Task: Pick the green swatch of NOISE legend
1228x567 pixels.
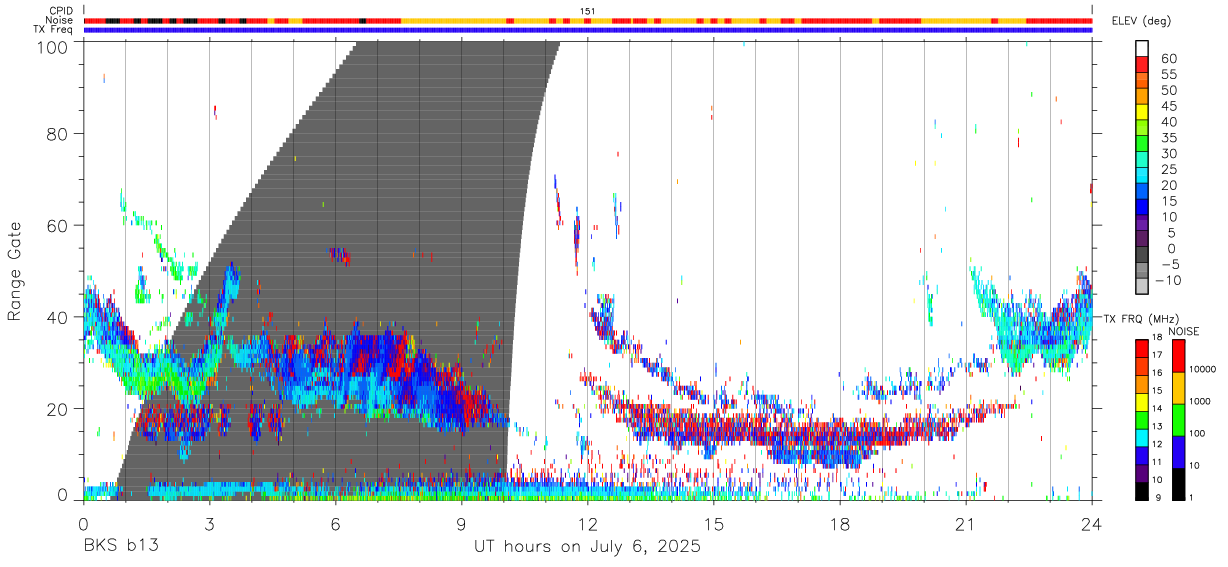Action: (1178, 420)
